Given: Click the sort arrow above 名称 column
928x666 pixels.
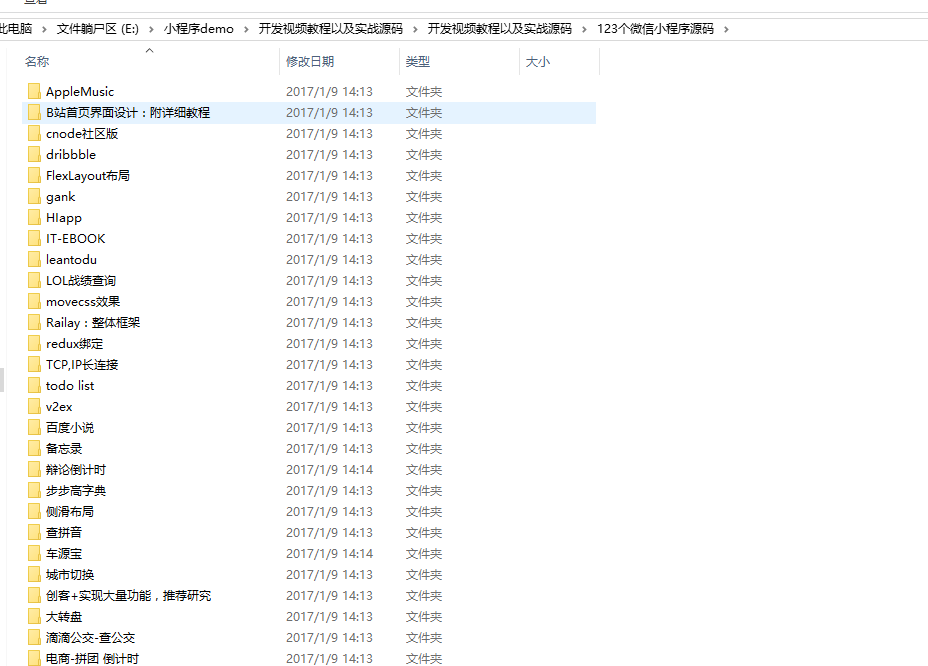Looking at the screenshot, I should [x=150, y=50].
